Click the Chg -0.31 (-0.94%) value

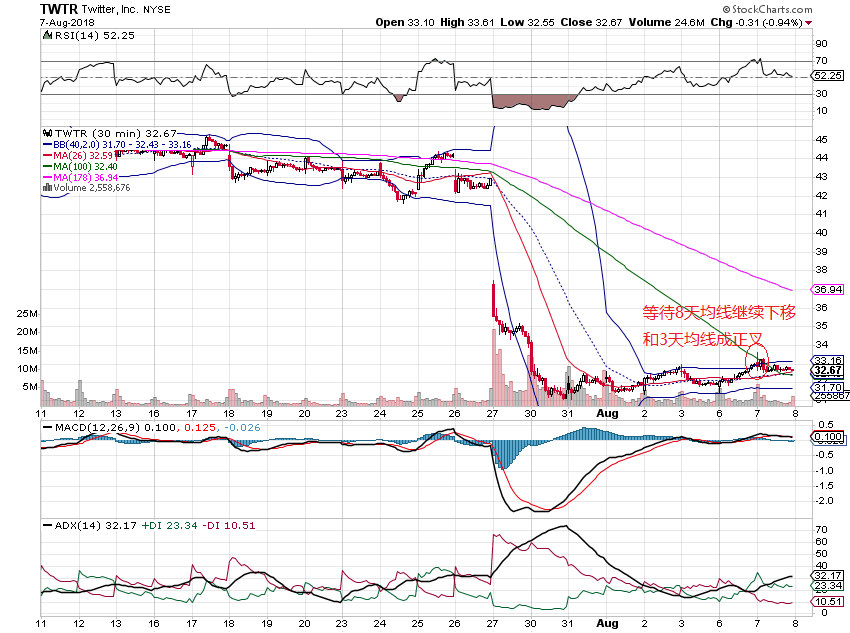pyautogui.click(x=756, y=22)
